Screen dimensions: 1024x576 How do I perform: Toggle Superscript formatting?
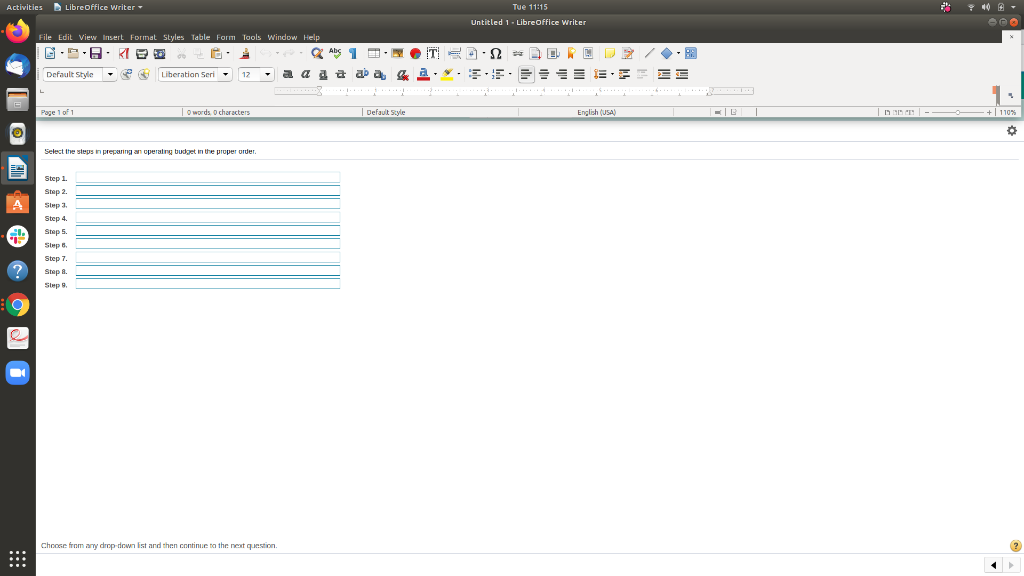(362, 74)
